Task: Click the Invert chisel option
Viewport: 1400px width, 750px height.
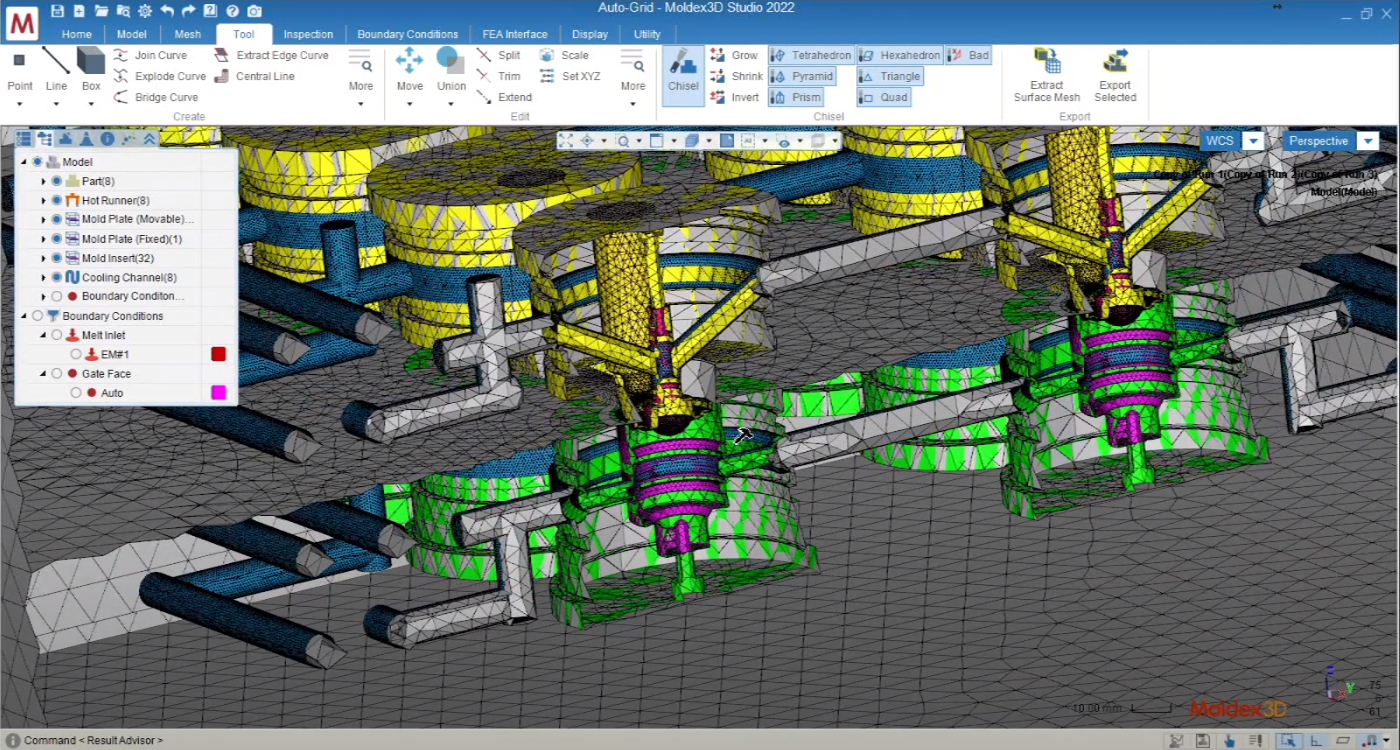Action: (x=734, y=98)
